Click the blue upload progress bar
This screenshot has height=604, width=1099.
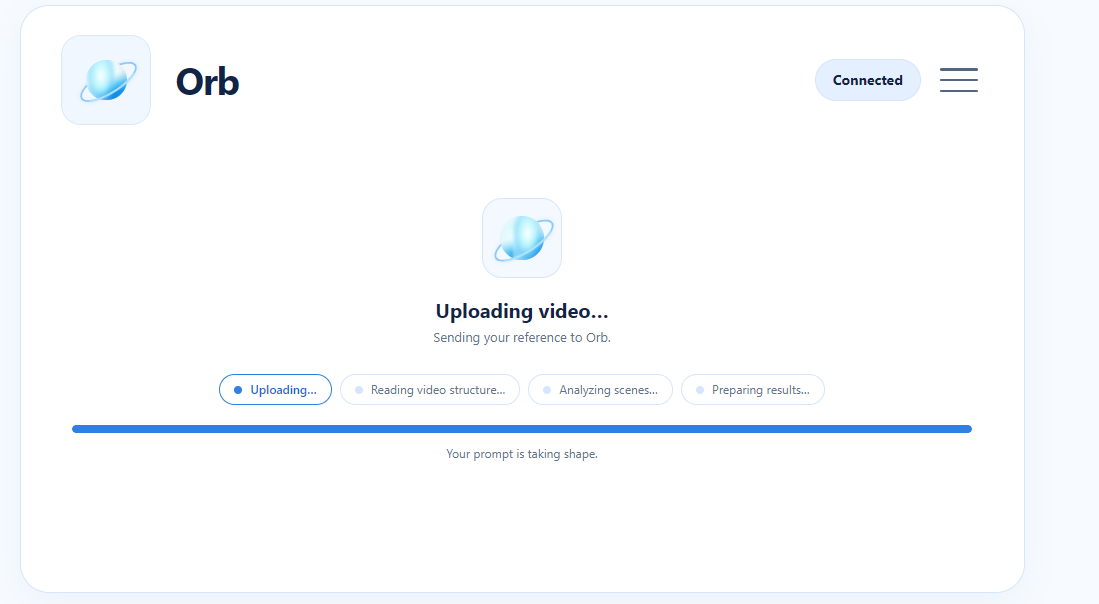coord(522,429)
